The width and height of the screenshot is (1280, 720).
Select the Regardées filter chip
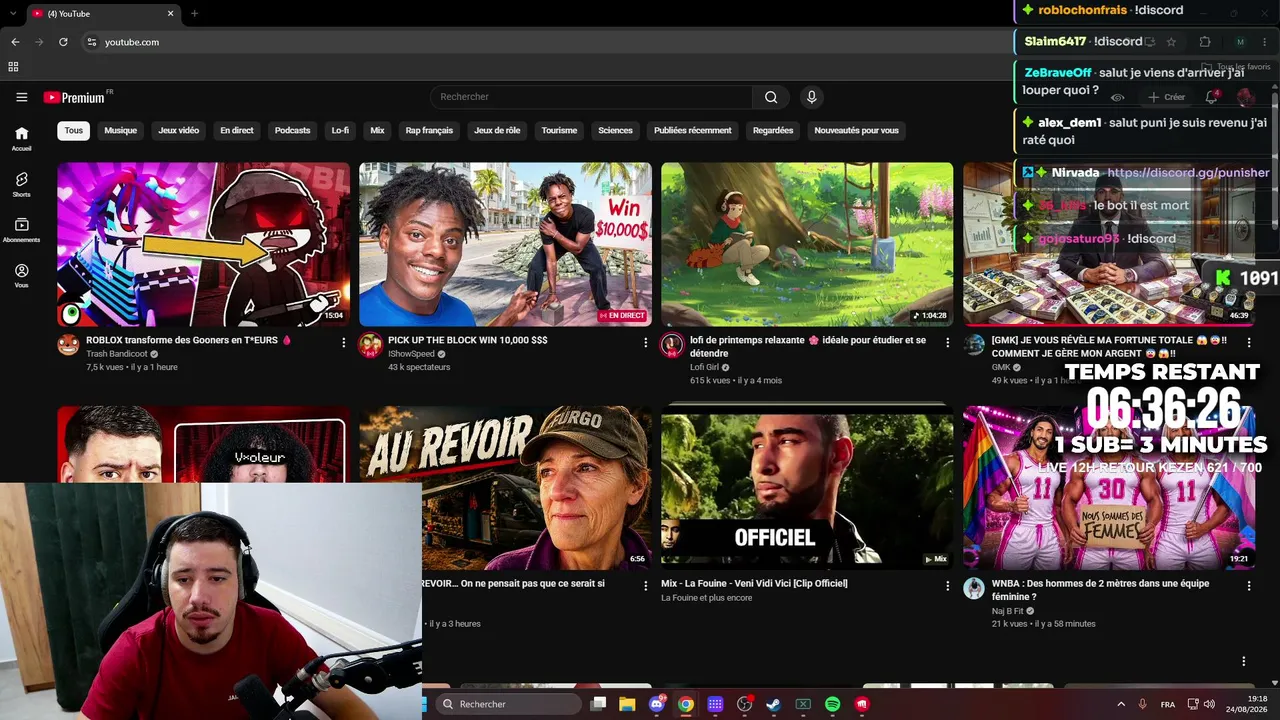coord(773,130)
